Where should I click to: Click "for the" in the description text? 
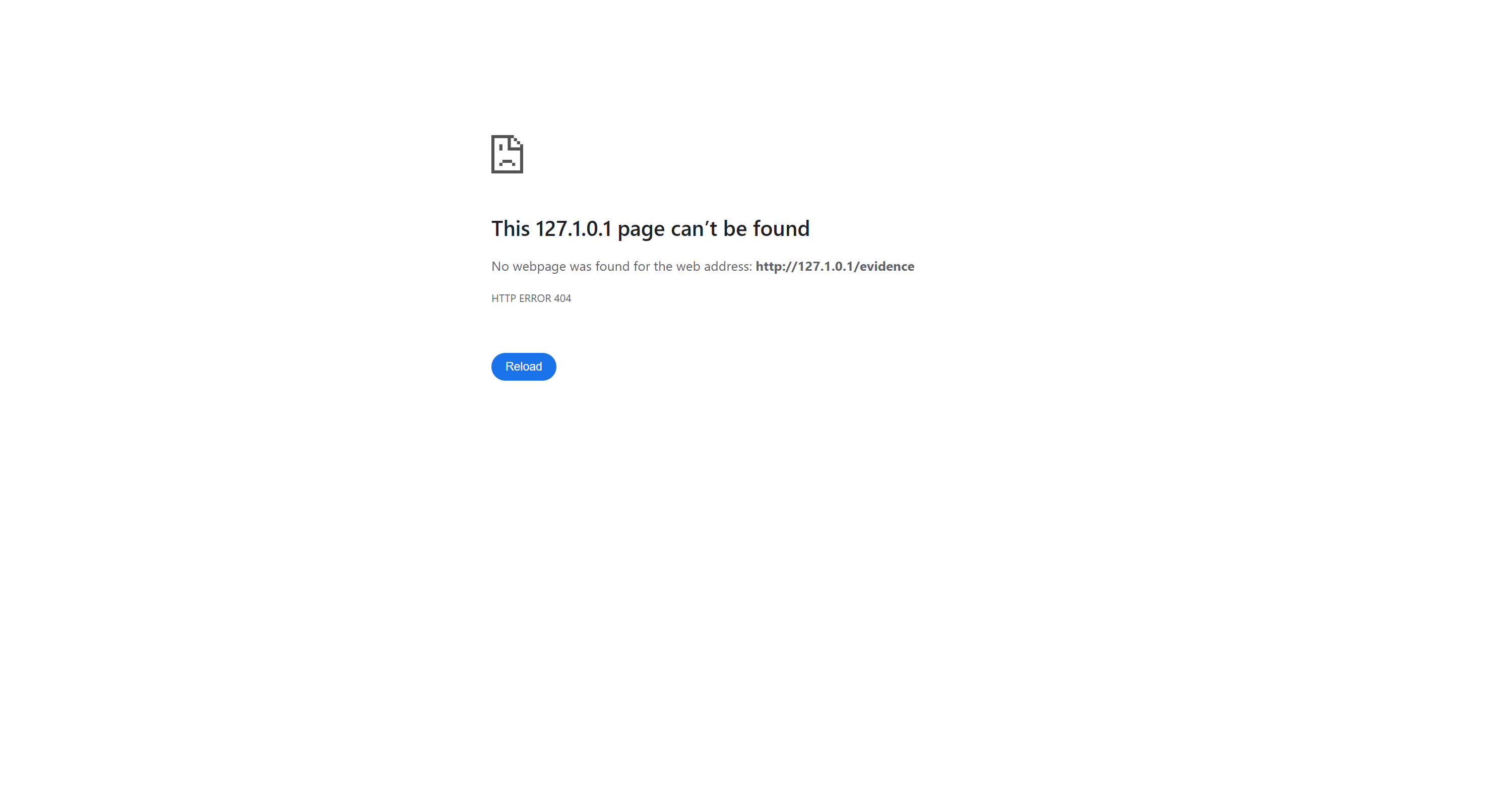tap(653, 267)
